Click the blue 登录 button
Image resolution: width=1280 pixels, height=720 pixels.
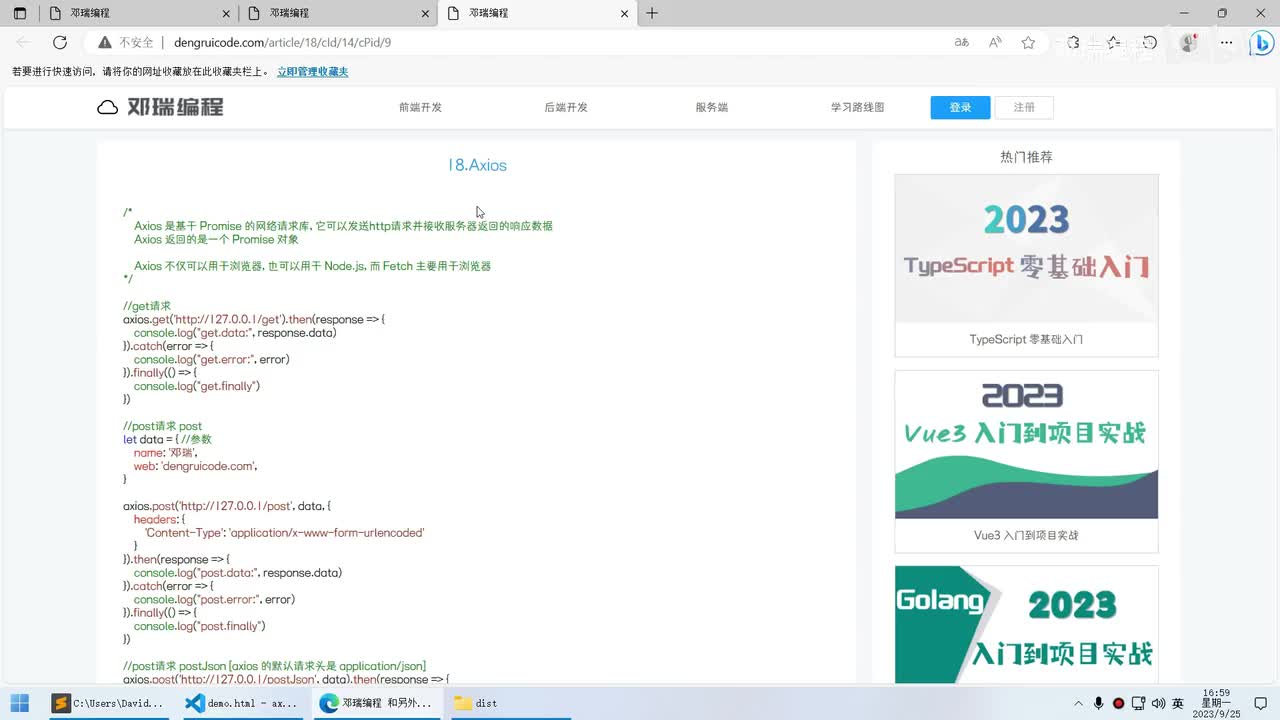[960, 107]
